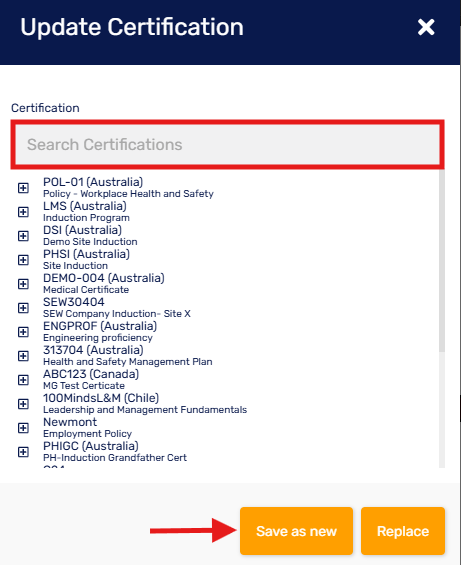Open the SEW30404 plus icon

tap(23, 308)
